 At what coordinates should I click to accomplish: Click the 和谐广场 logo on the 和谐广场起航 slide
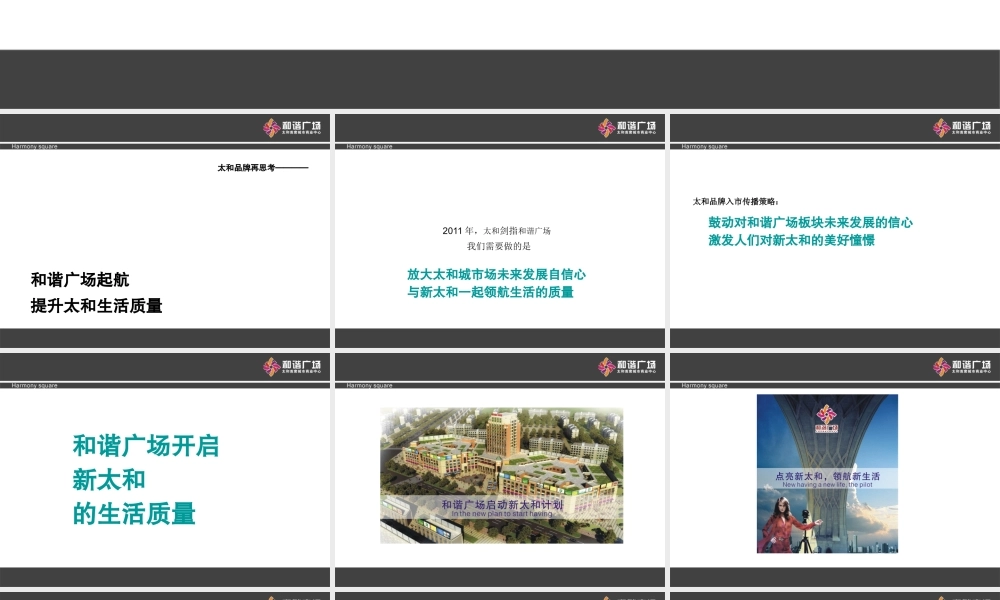tap(292, 128)
